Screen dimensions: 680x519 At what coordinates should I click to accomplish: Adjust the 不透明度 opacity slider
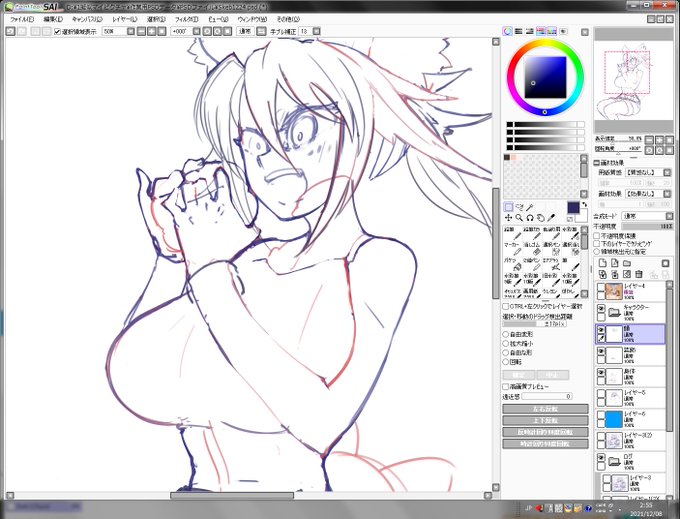click(x=647, y=226)
